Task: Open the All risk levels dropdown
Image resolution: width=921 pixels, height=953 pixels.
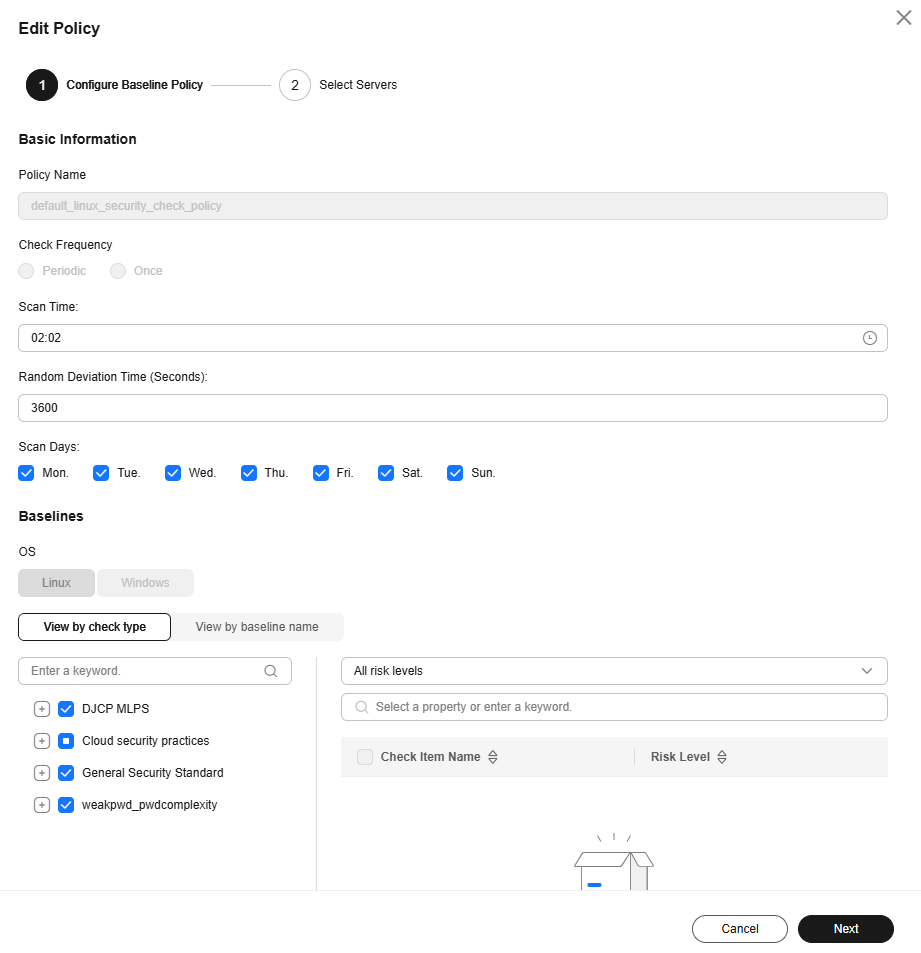Action: point(614,671)
